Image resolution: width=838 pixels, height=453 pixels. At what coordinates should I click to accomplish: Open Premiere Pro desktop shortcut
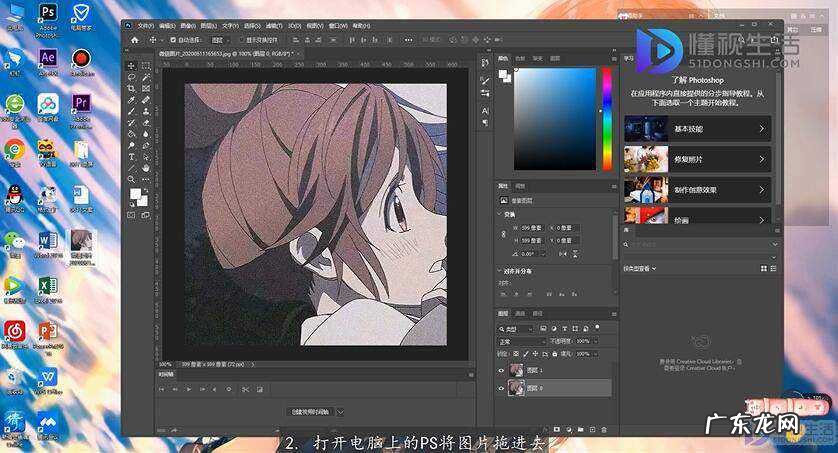(x=81, y=110)
